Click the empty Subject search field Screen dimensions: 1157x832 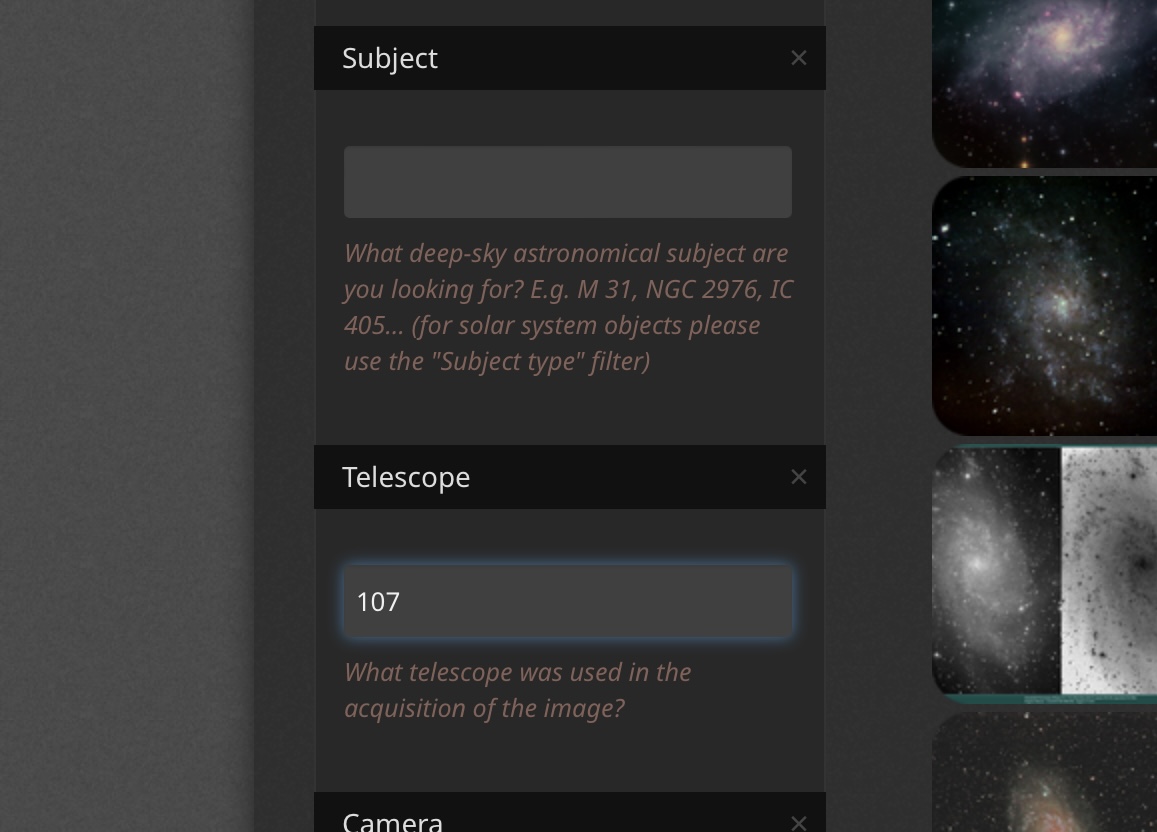click(567, 182)
